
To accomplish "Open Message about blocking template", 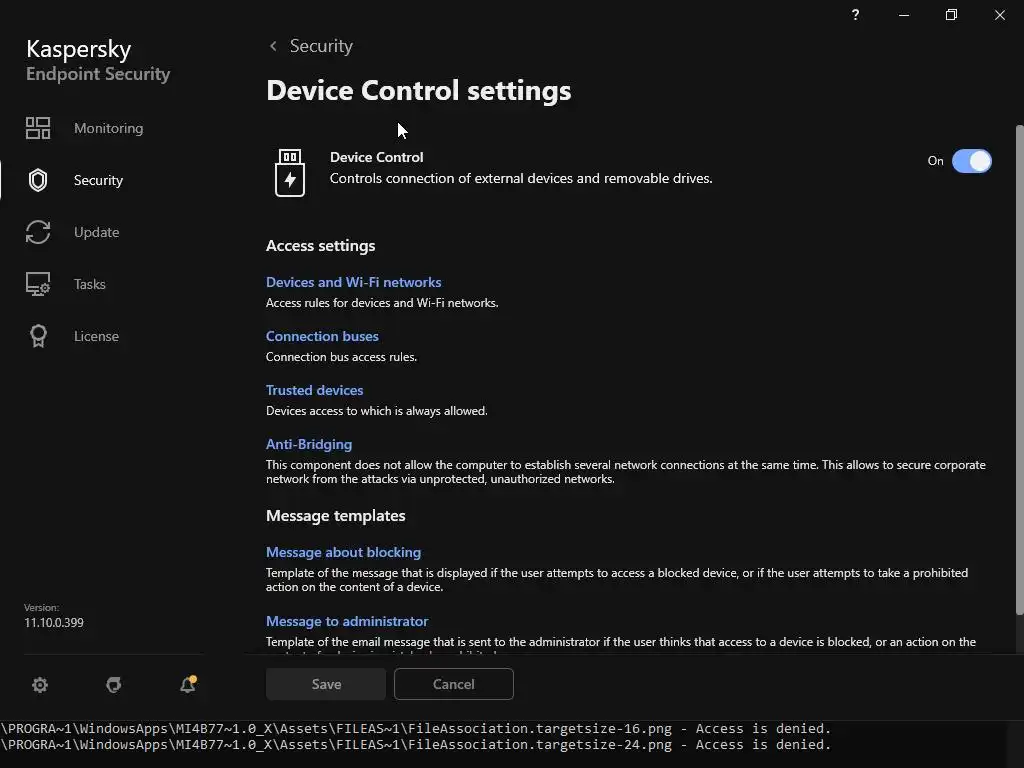I will click(x=344, y=552).
